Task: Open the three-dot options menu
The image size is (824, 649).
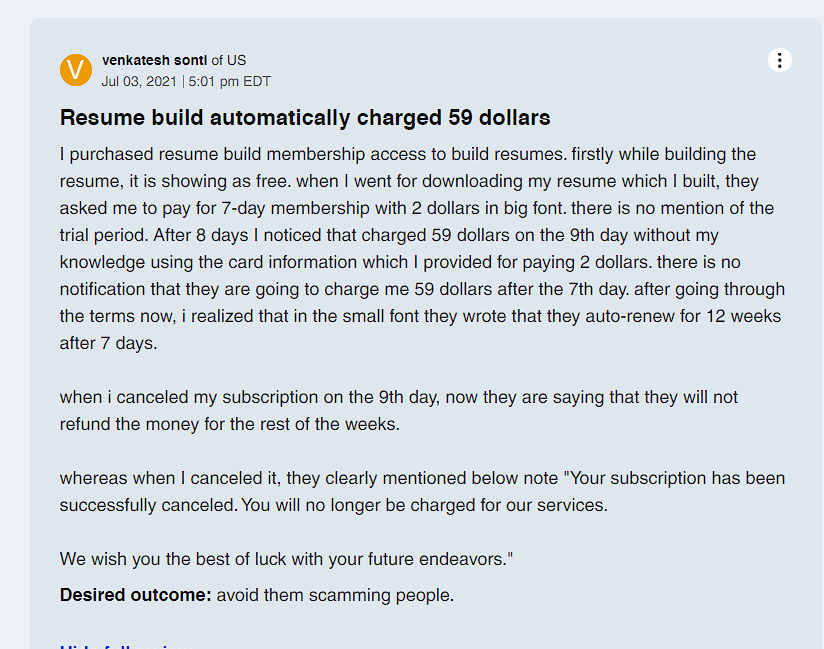Action: pos(780,60)
